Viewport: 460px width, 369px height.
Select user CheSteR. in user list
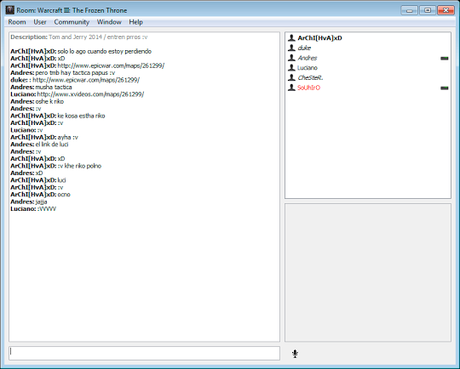[x=368, y=78]
